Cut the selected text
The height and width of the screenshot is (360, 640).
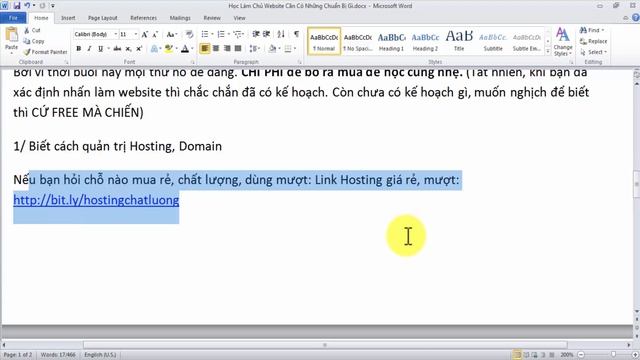click(x=33, y=30)
